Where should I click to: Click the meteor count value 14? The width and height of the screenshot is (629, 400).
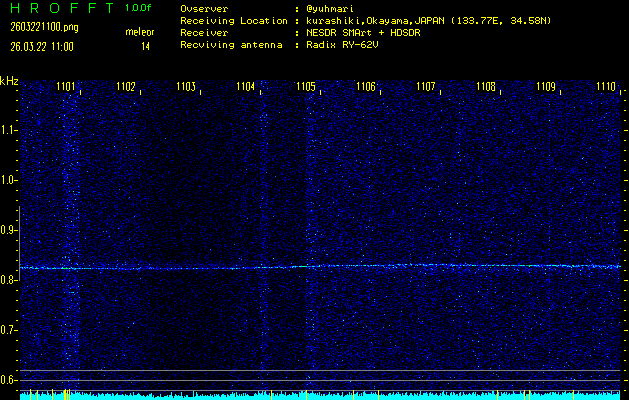[146, 46]
